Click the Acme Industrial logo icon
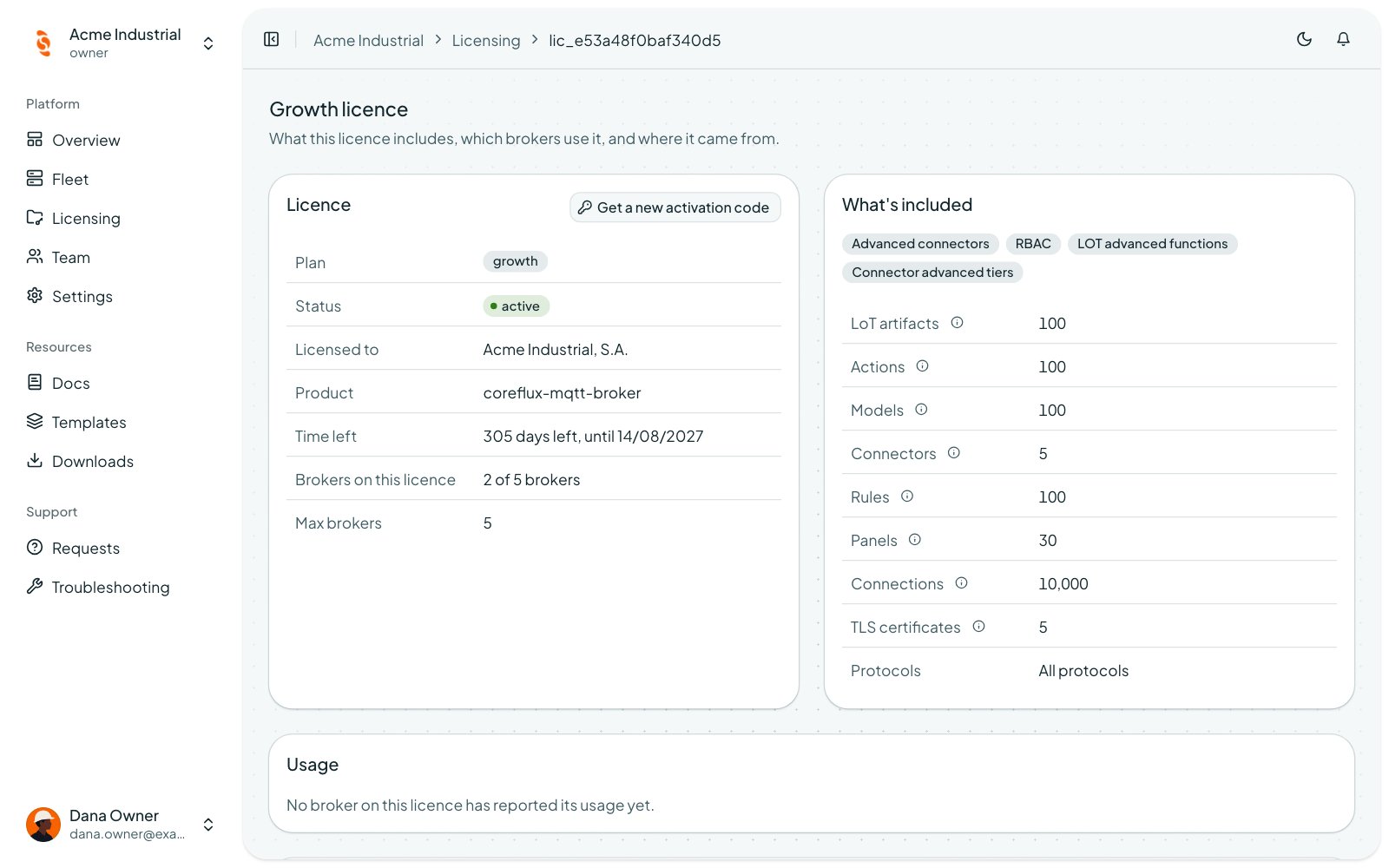The height and width of the screenshot is (868, 1389). [43, 43]
